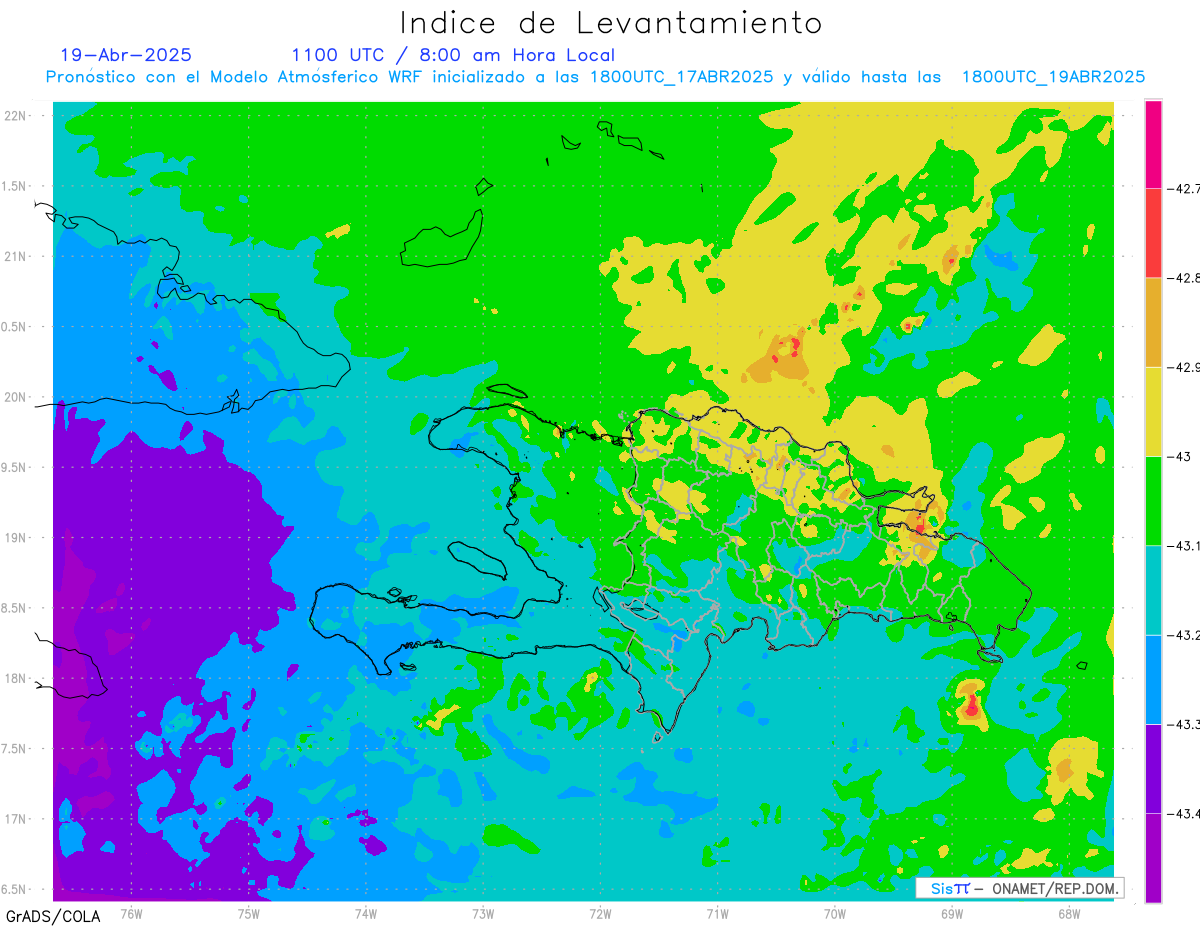The image size is (1200, 927).
Task: Select the yellow legend color segment
Action: tap(1153, 411)
